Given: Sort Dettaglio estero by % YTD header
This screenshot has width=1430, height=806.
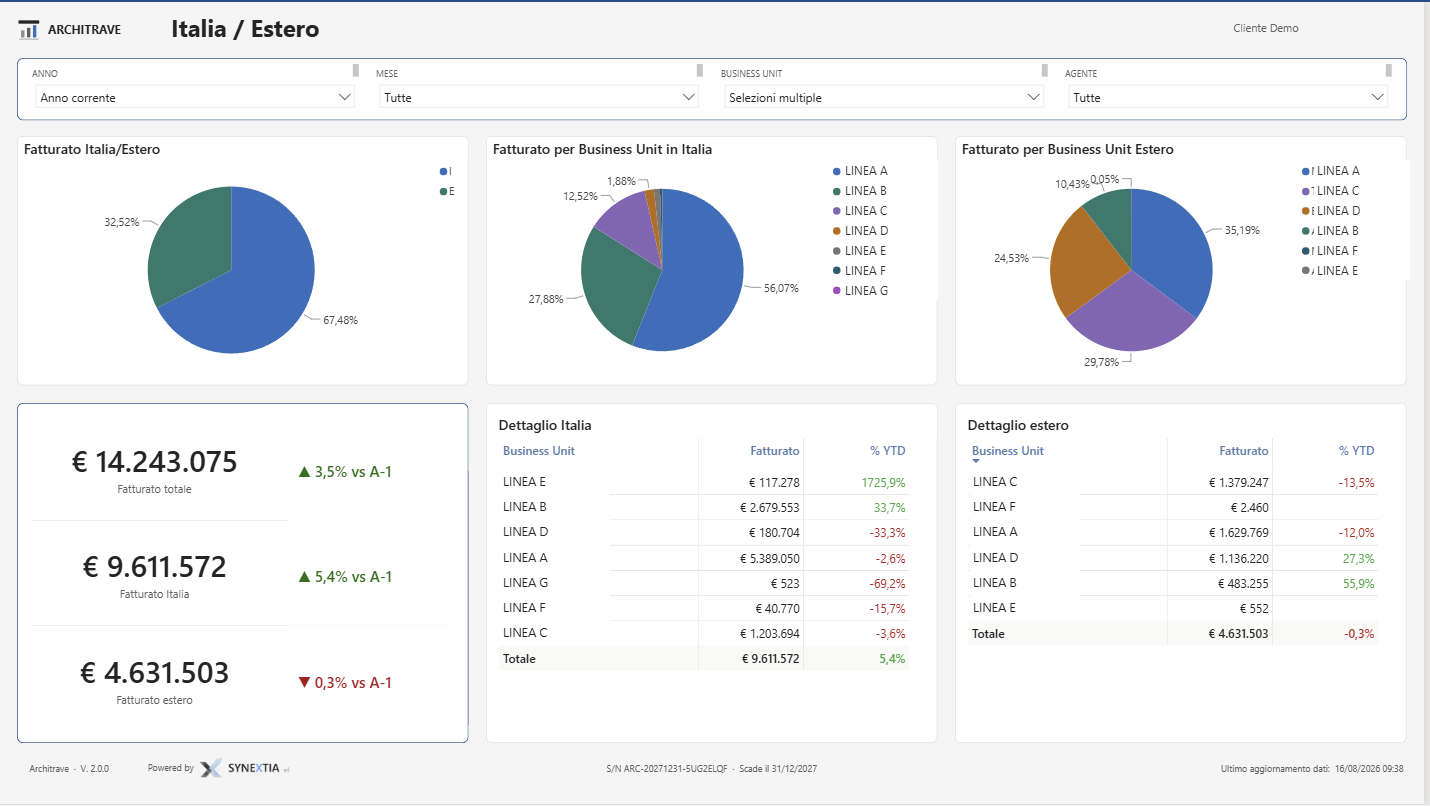Looking at the screenshot, I should coord(1356,451).
